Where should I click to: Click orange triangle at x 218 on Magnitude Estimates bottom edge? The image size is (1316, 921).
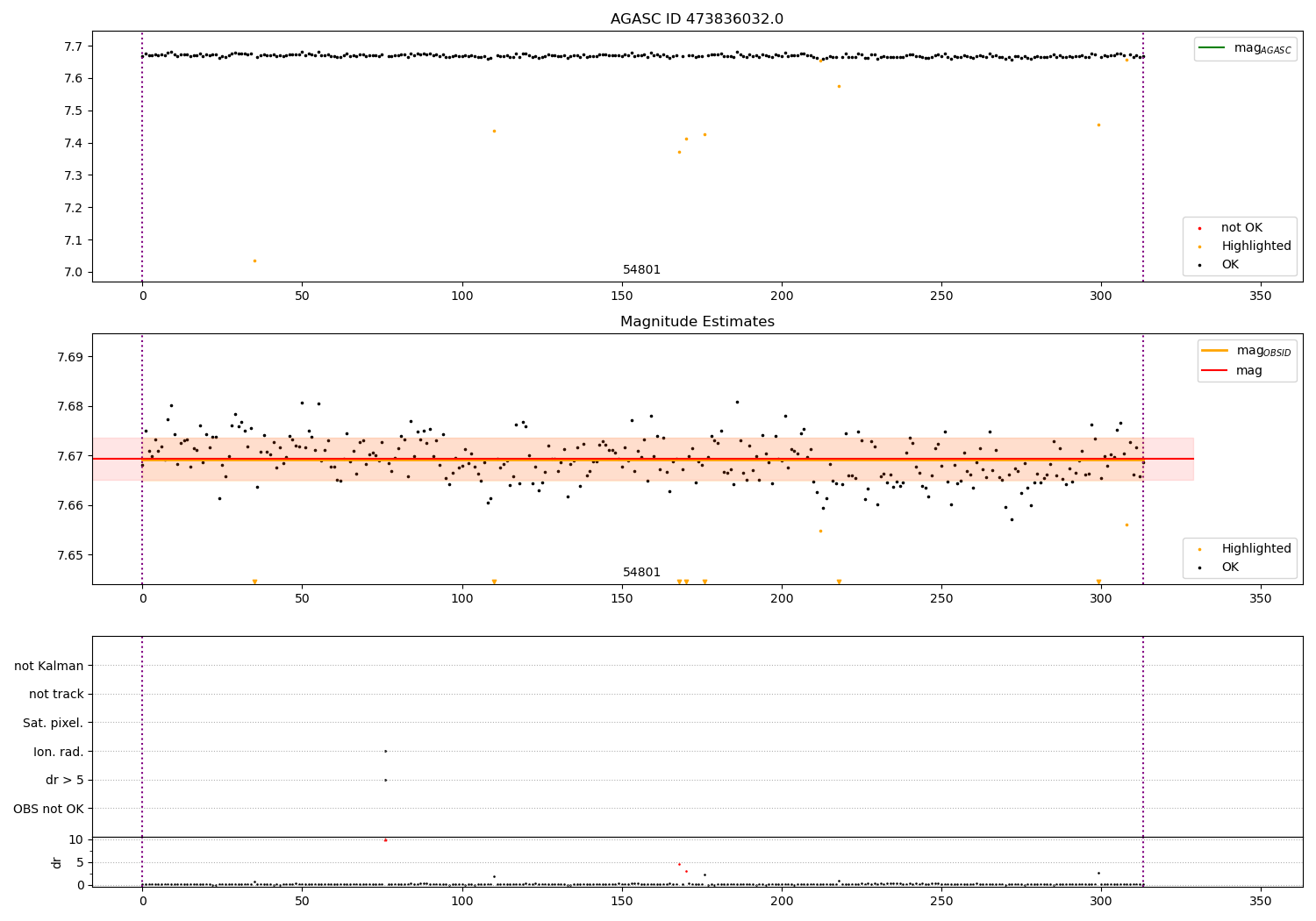click(839, 582)
